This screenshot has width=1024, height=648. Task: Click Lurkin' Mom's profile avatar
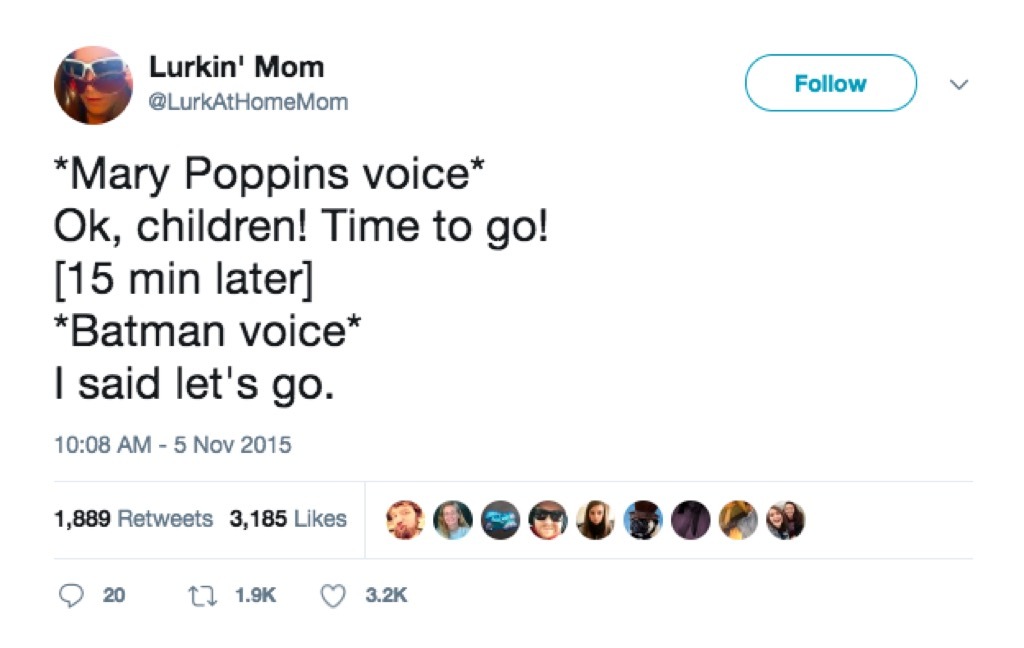(x=96, y=85)
